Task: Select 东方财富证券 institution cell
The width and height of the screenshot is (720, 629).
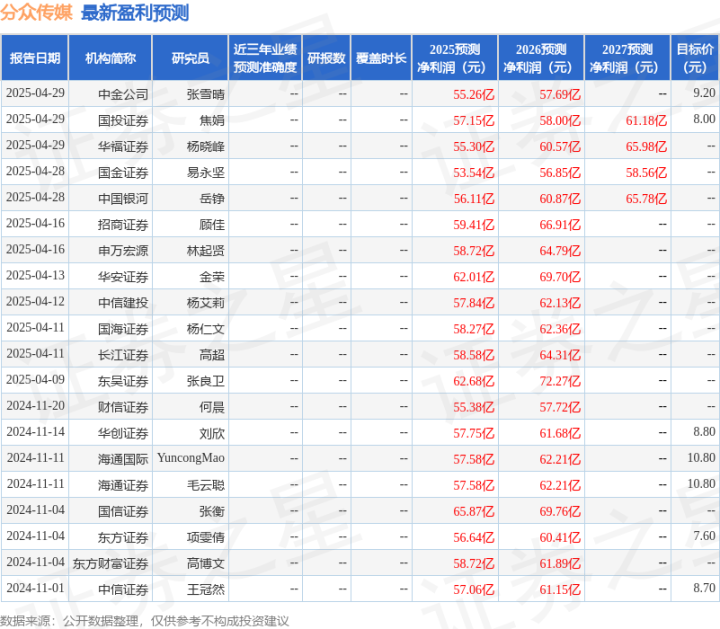Action: click(110, 563)
